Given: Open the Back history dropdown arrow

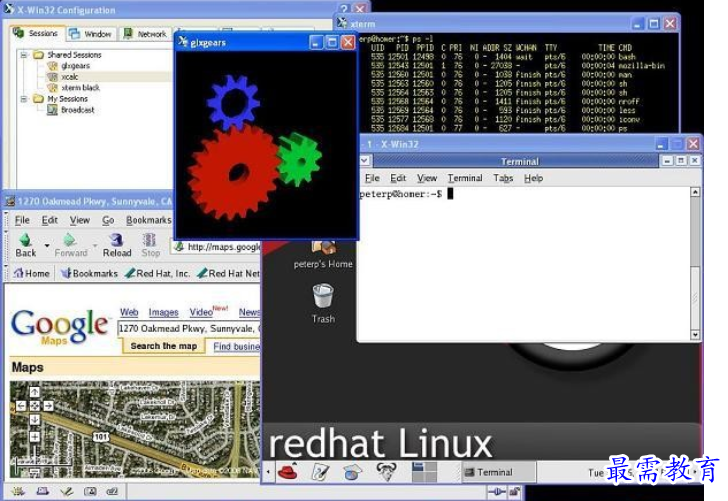Looking at the screenshot, I should coord(47,245).
